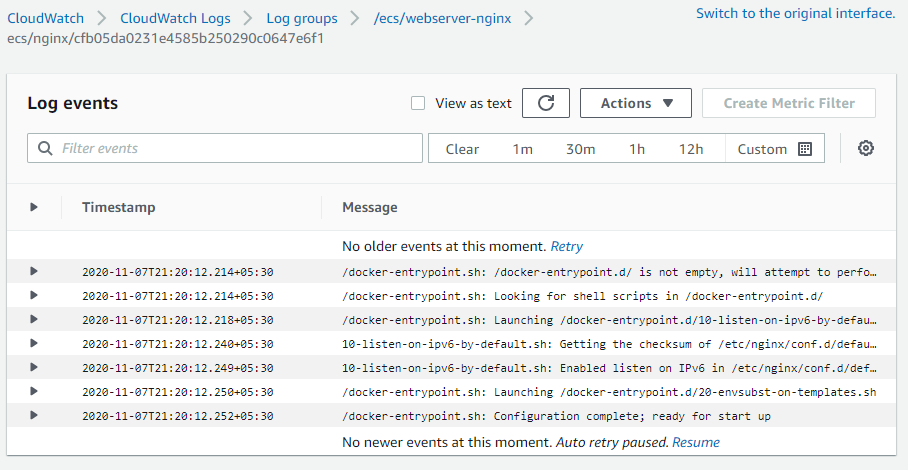Expand all rows via header triangle
Screen dimensions: 908x470
pos(34,207)
